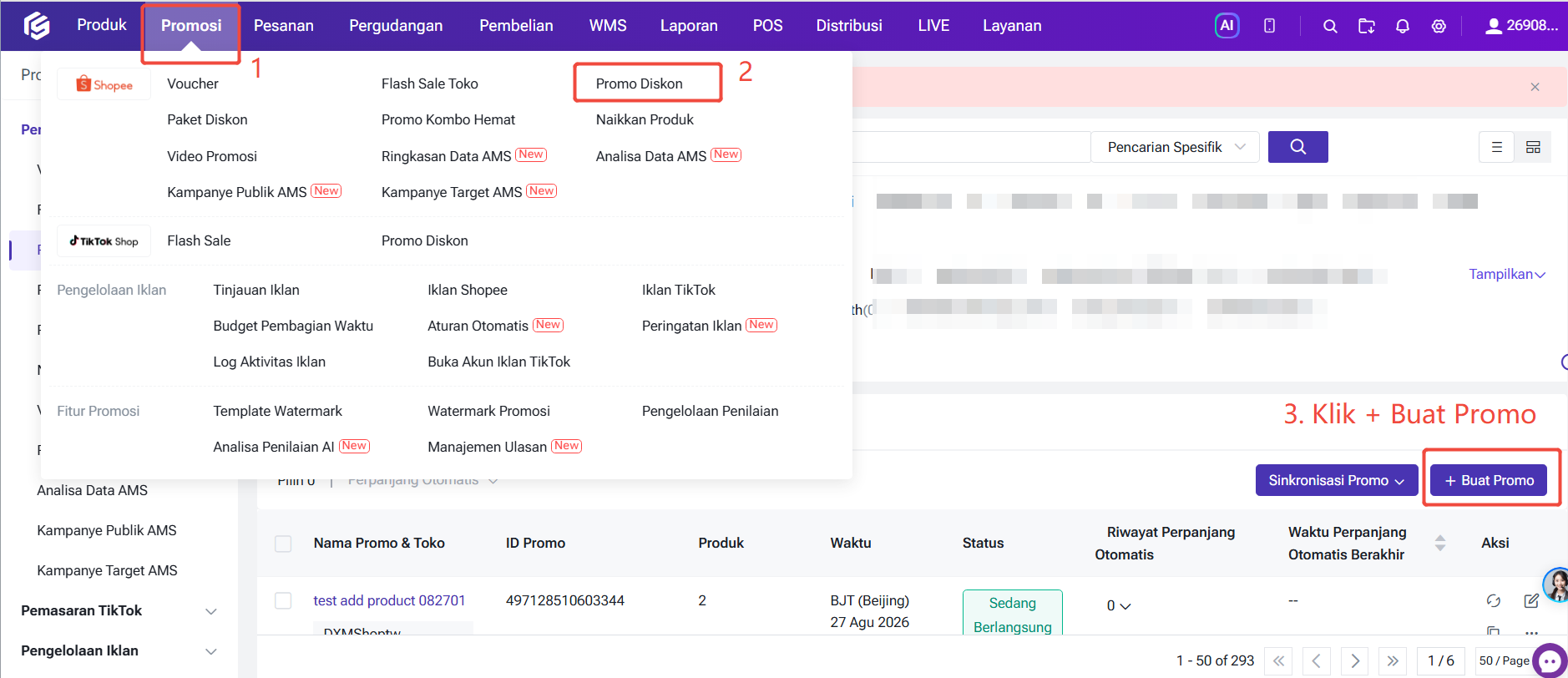The image size is (1568, 678).
Task: Click the notification bell icon
Action: click(x=1403, y=27)
